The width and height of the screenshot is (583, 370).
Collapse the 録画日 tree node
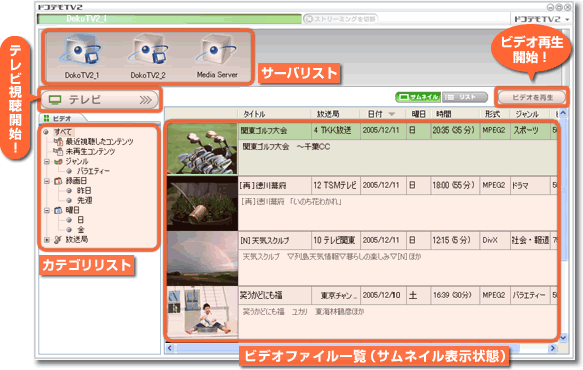coord(46,181)
